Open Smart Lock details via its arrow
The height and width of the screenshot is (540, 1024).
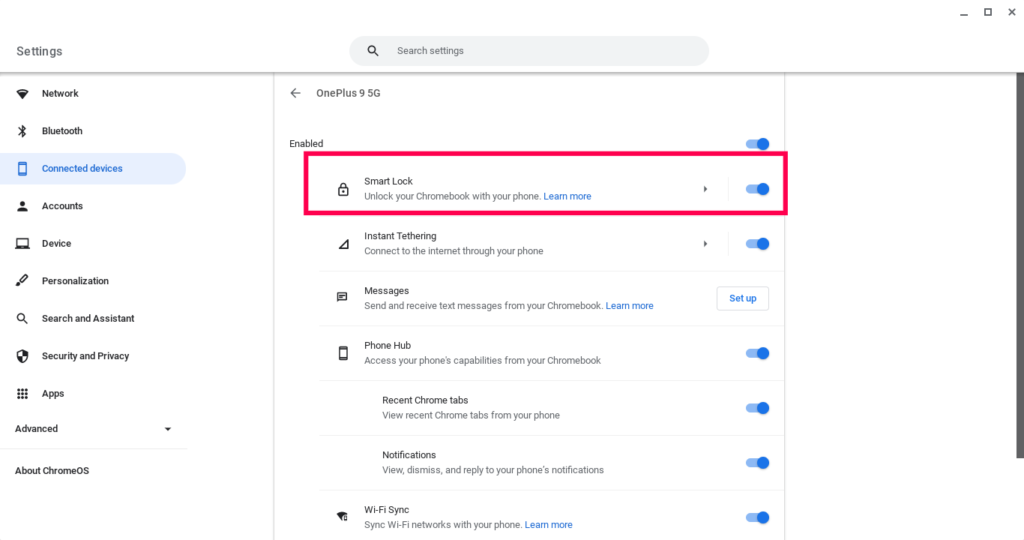coord(705,189)
